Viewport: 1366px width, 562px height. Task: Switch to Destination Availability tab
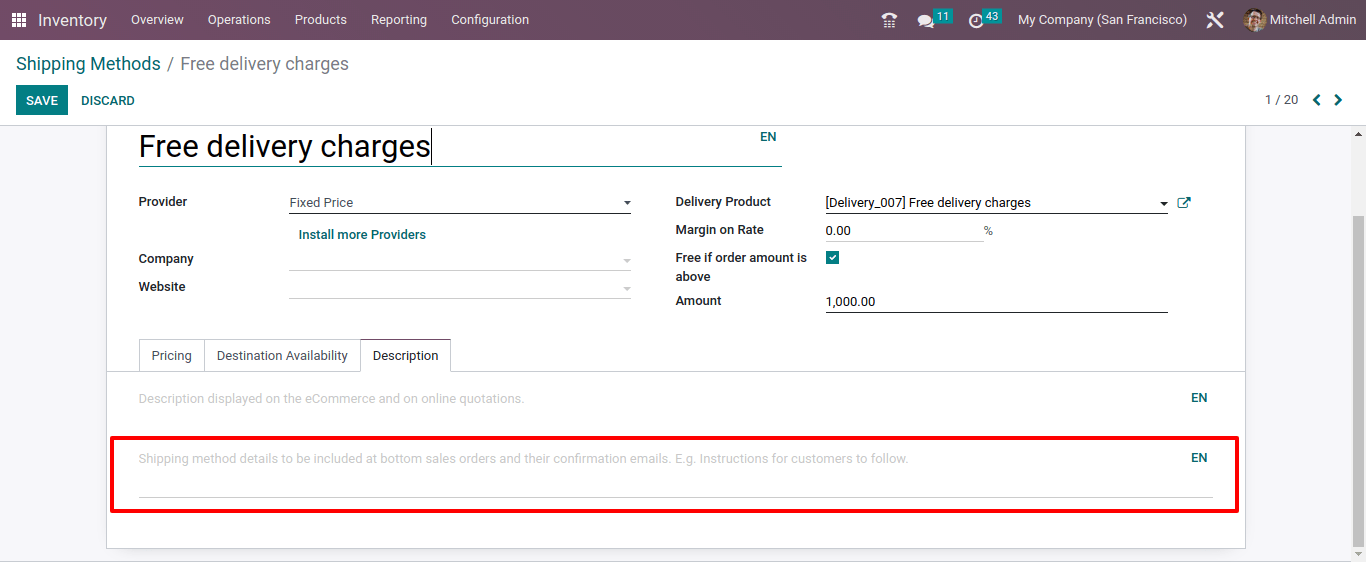[282, 355]
